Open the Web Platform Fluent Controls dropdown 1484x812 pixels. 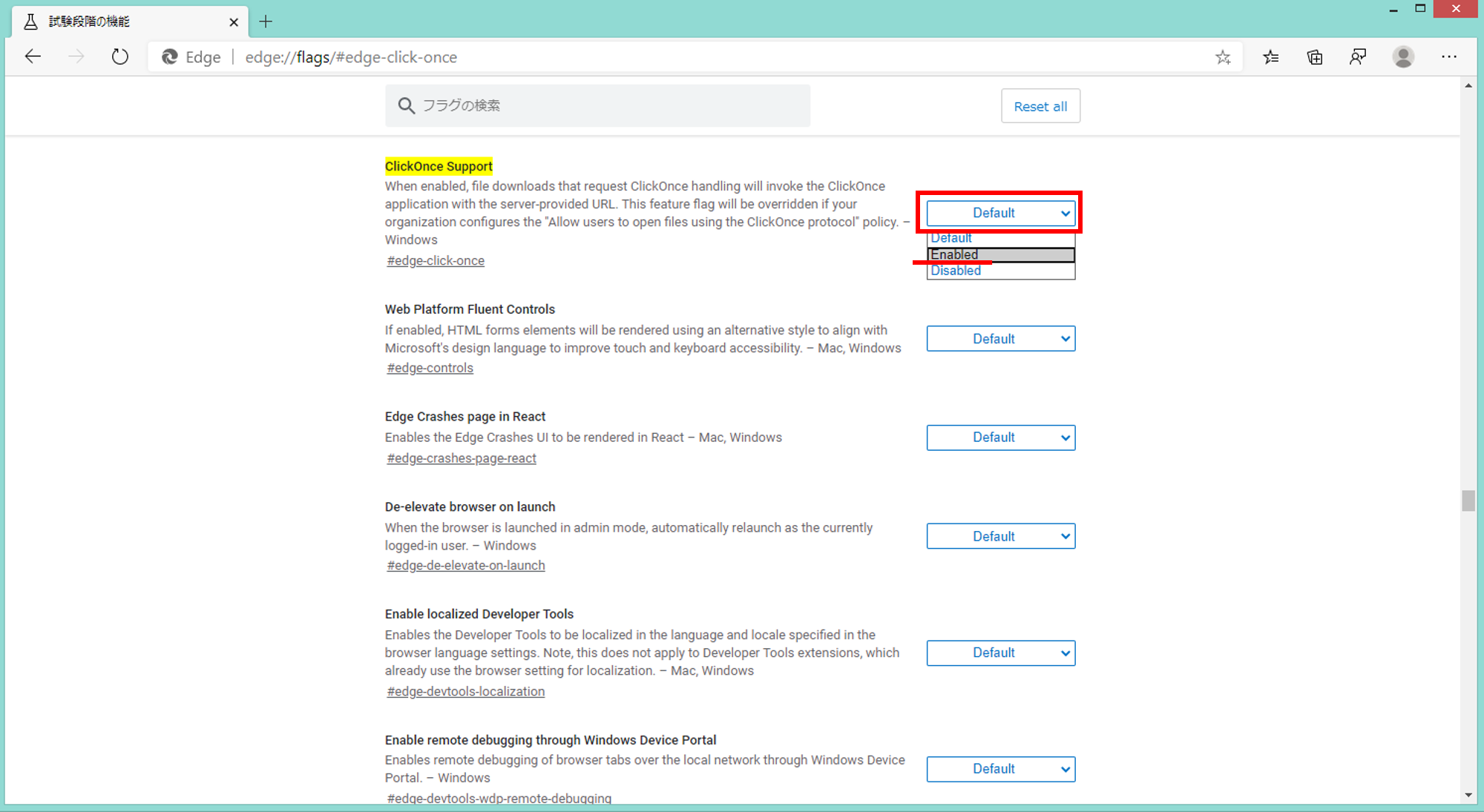pos(1000,339)
